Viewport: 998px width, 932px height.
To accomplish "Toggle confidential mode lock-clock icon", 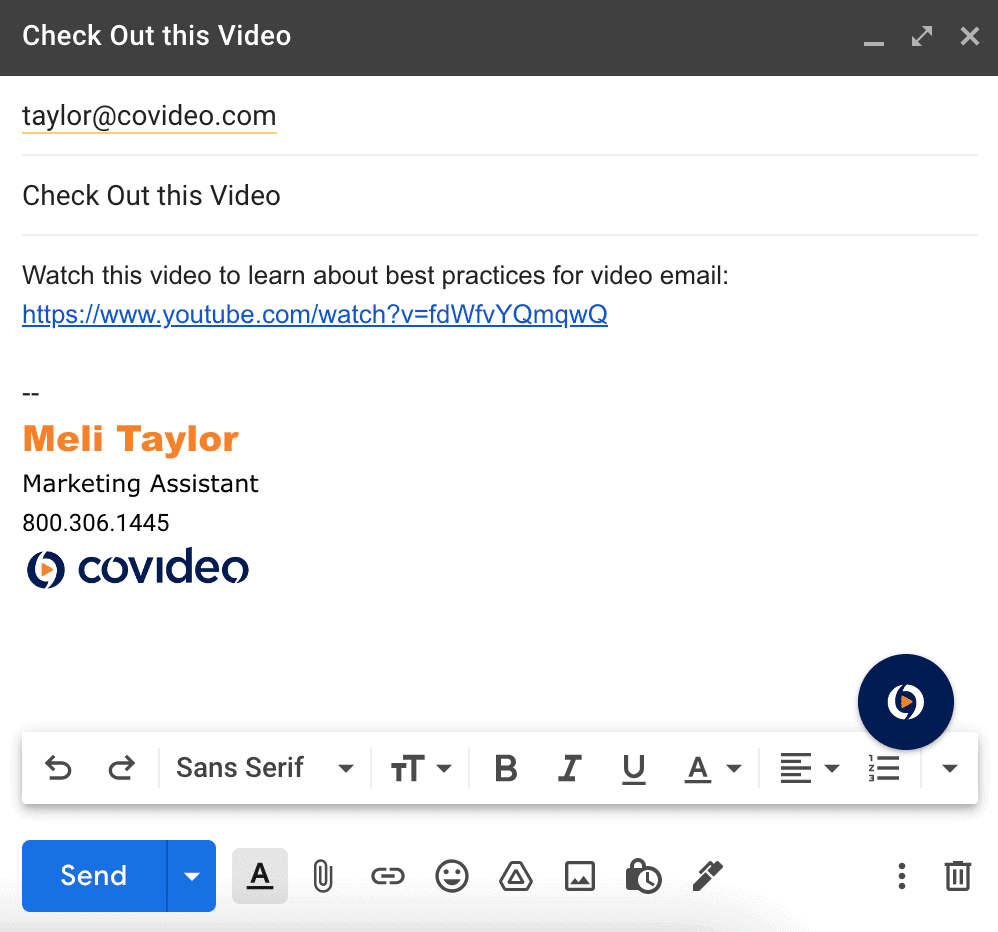I will click(x=643, y=876).
